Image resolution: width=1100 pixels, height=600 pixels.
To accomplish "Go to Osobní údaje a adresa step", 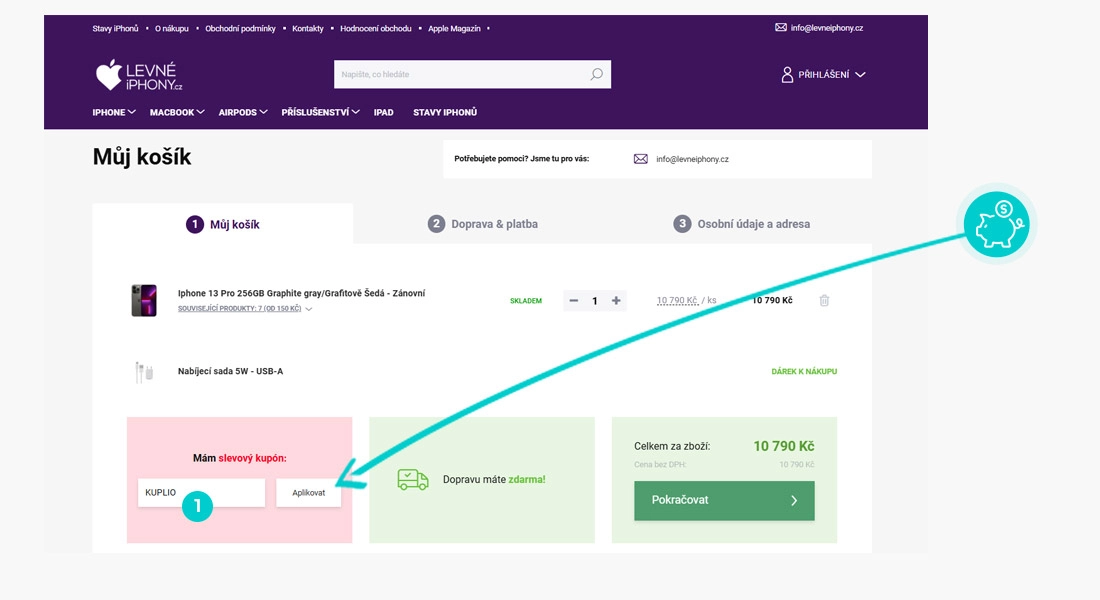I will (742, 224).
